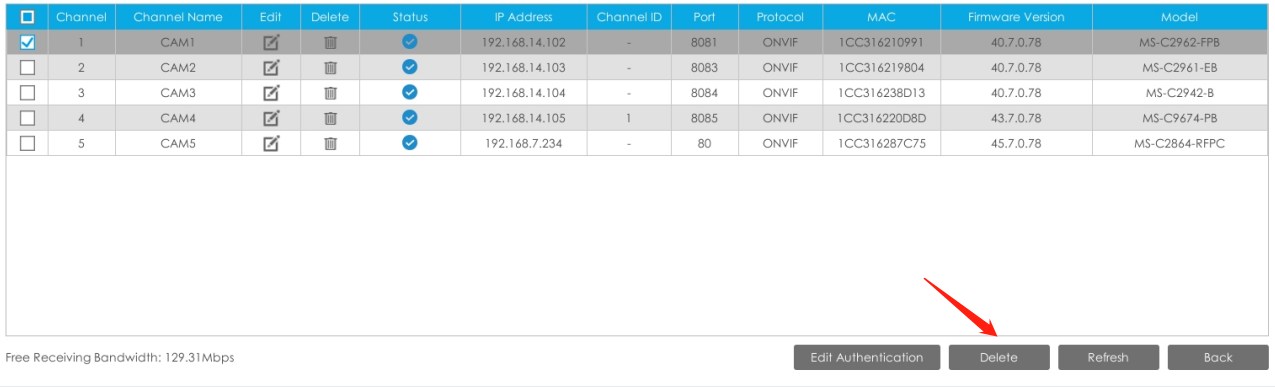Select the IP Address column header
Screen dimensions: 1275x387
[525, 17]
